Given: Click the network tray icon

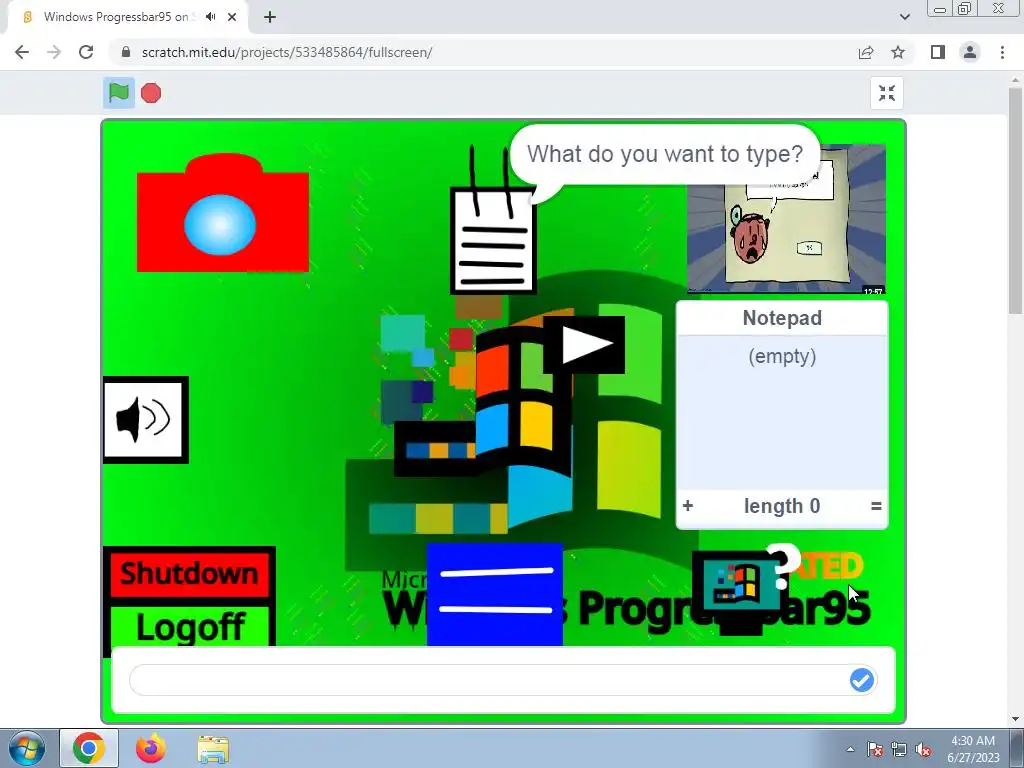Looking at the screenshot, I should point(899,750).
